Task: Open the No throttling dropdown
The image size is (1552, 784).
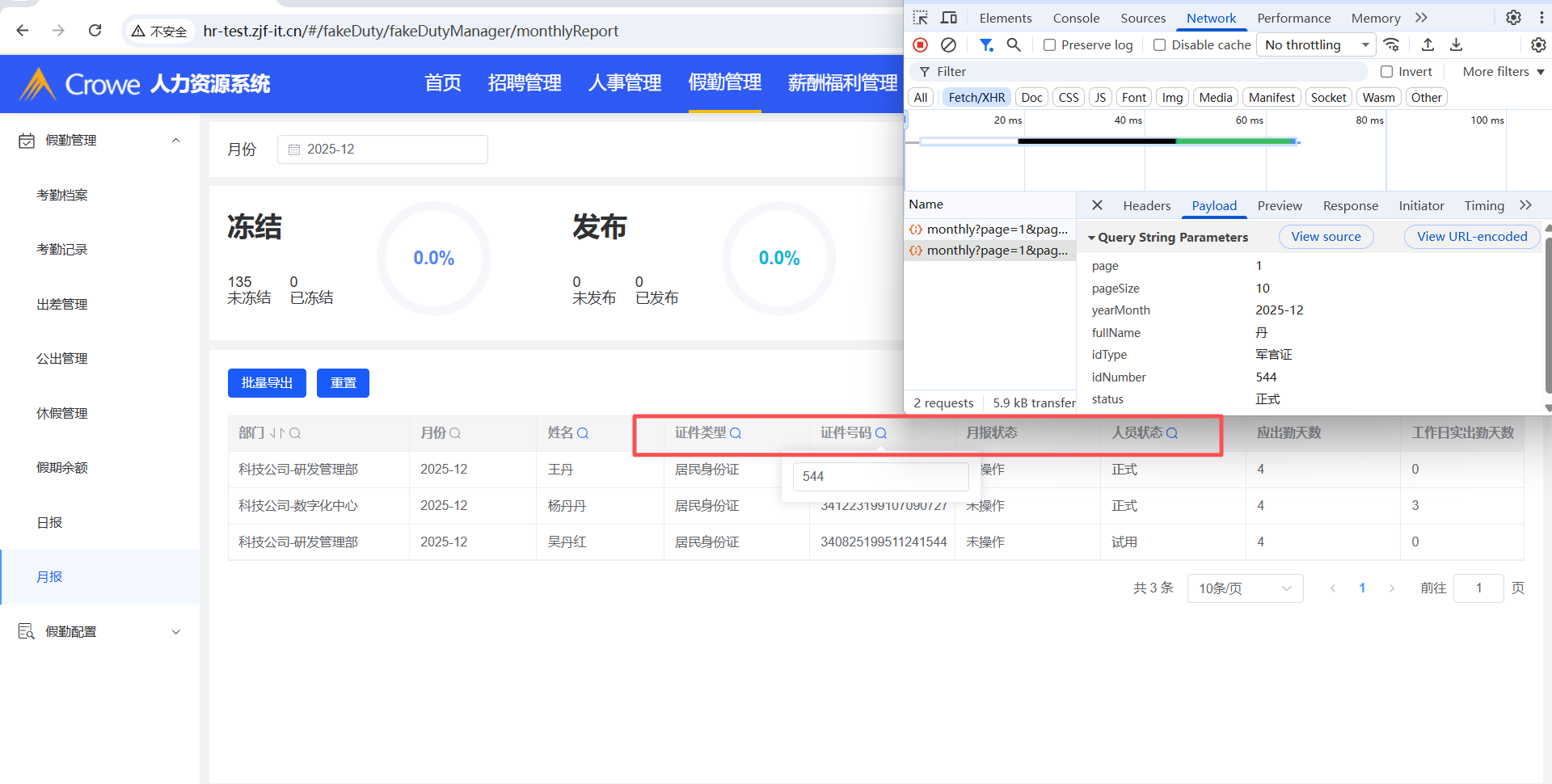Action: point(1317,45)
